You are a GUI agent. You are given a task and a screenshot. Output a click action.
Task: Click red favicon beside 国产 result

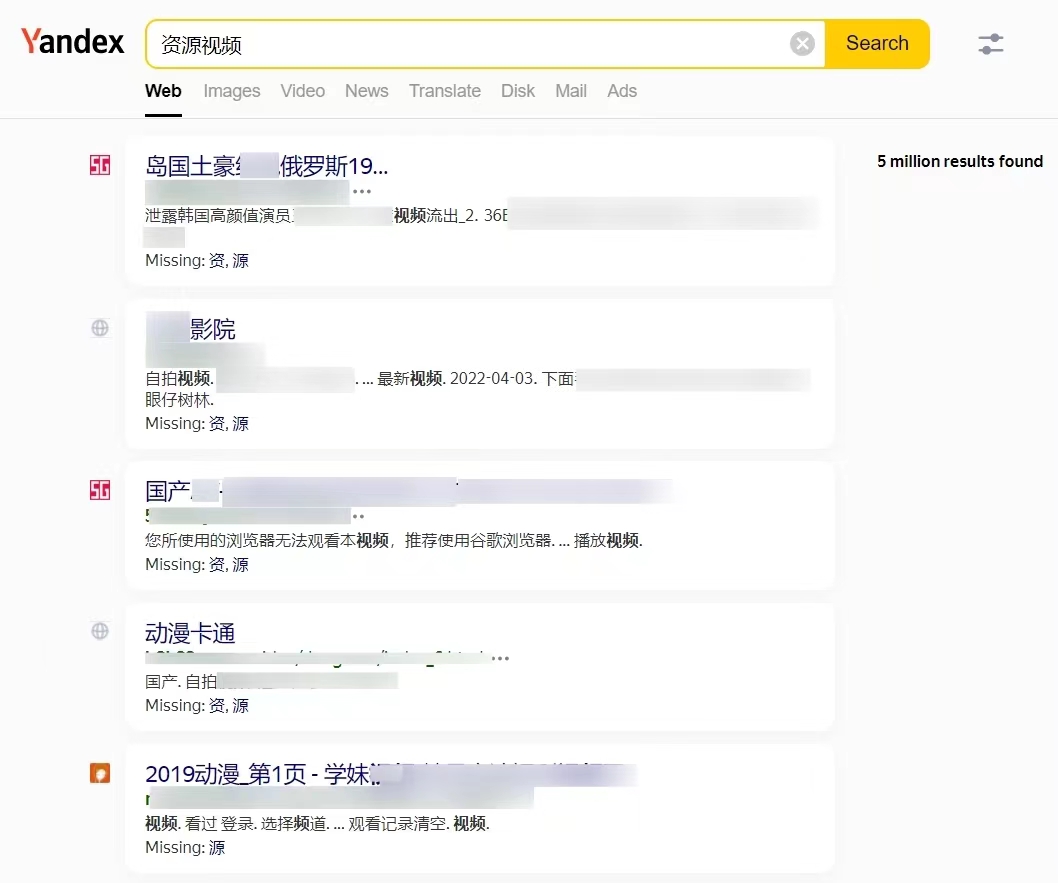click(100, 490)
